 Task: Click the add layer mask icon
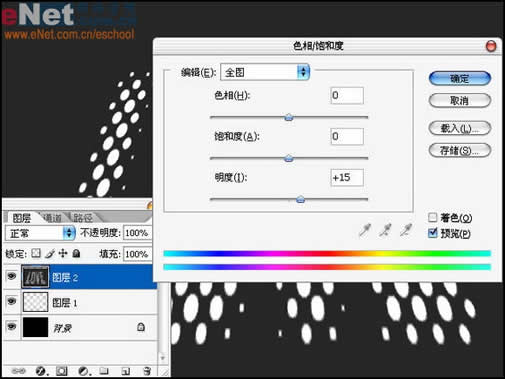tap(62, 371)
